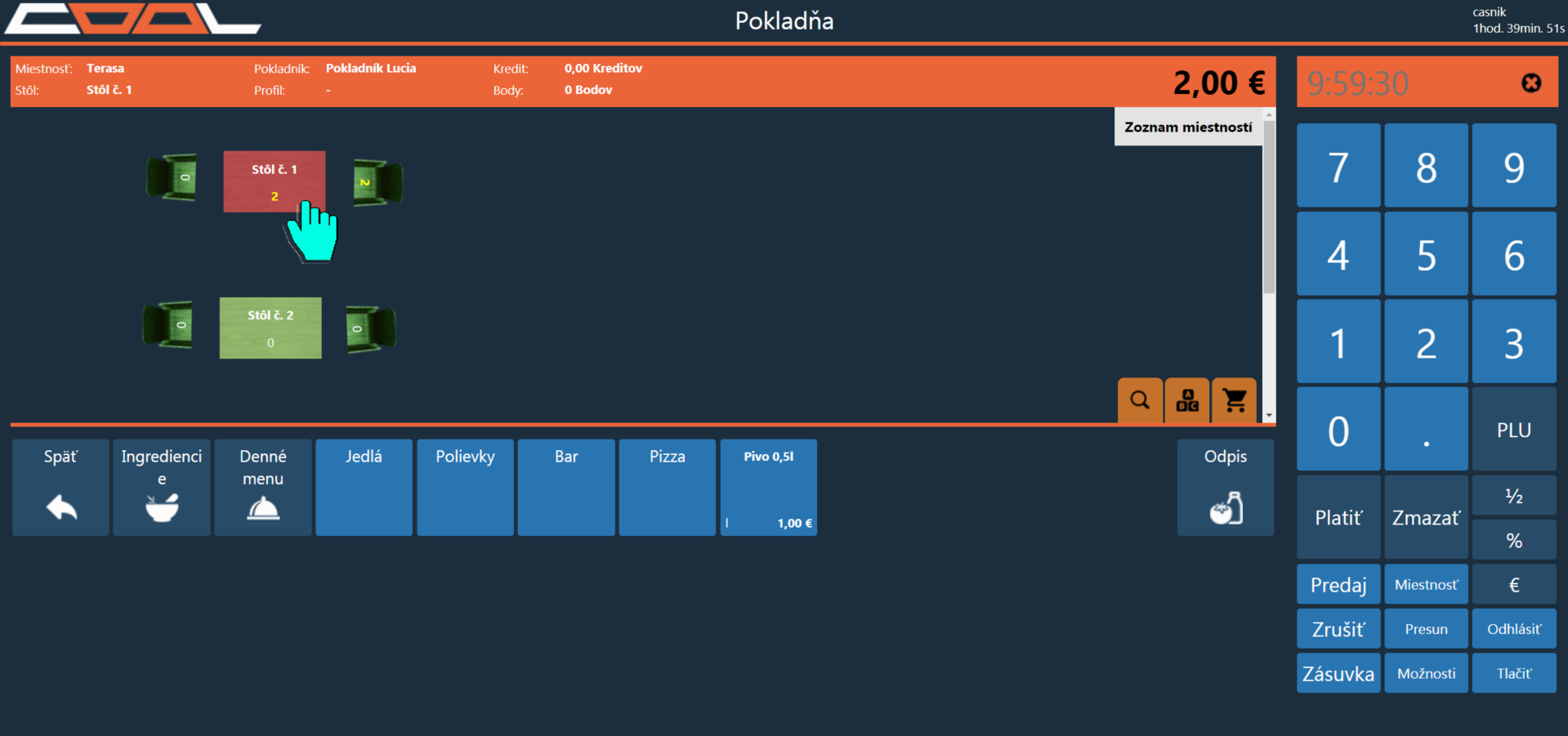Switch to the Polievky category
This screenshot has height=736, width=1568.
click(465, 488)
